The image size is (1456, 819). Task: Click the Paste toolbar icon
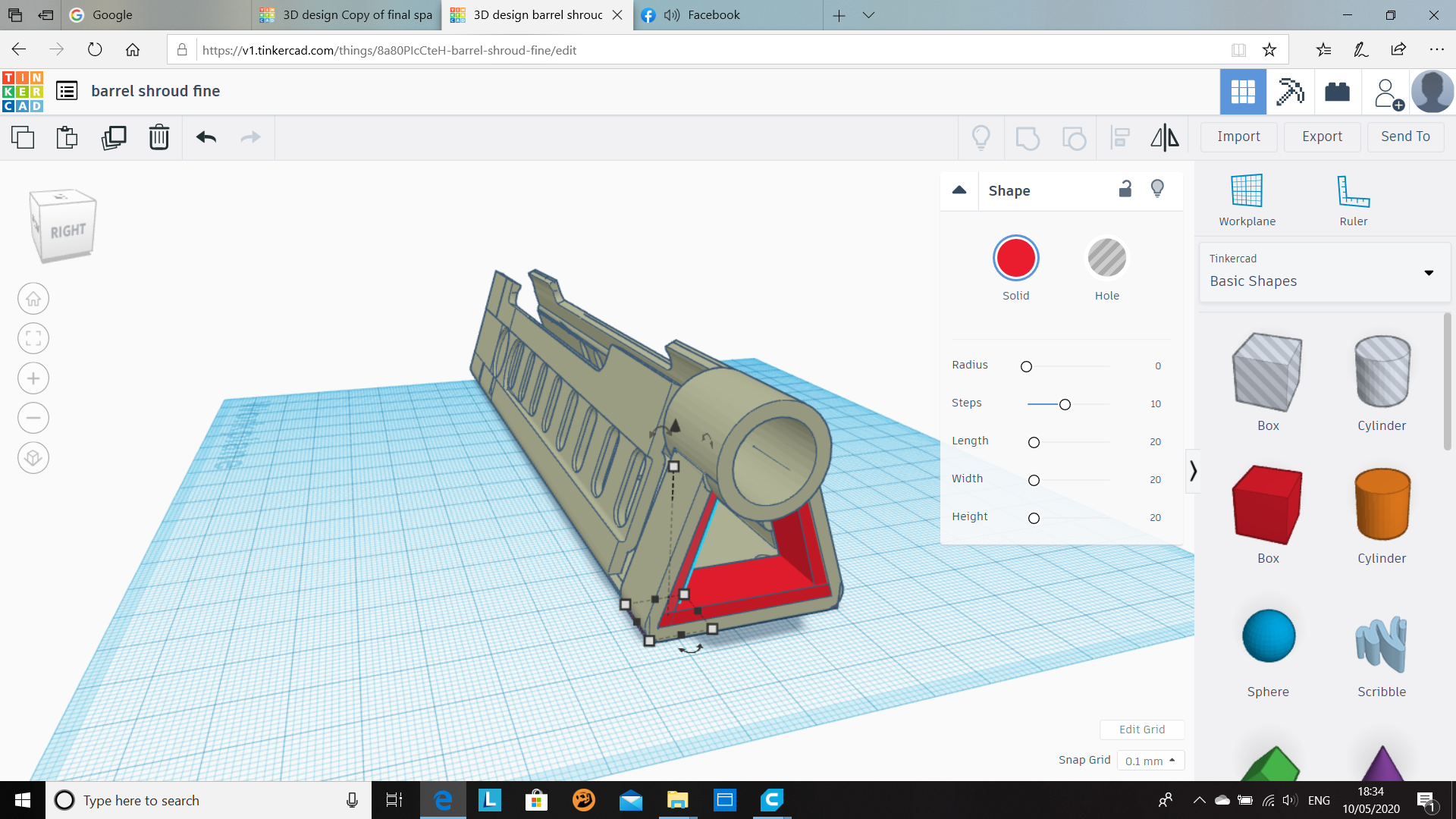tap(67, 137)
